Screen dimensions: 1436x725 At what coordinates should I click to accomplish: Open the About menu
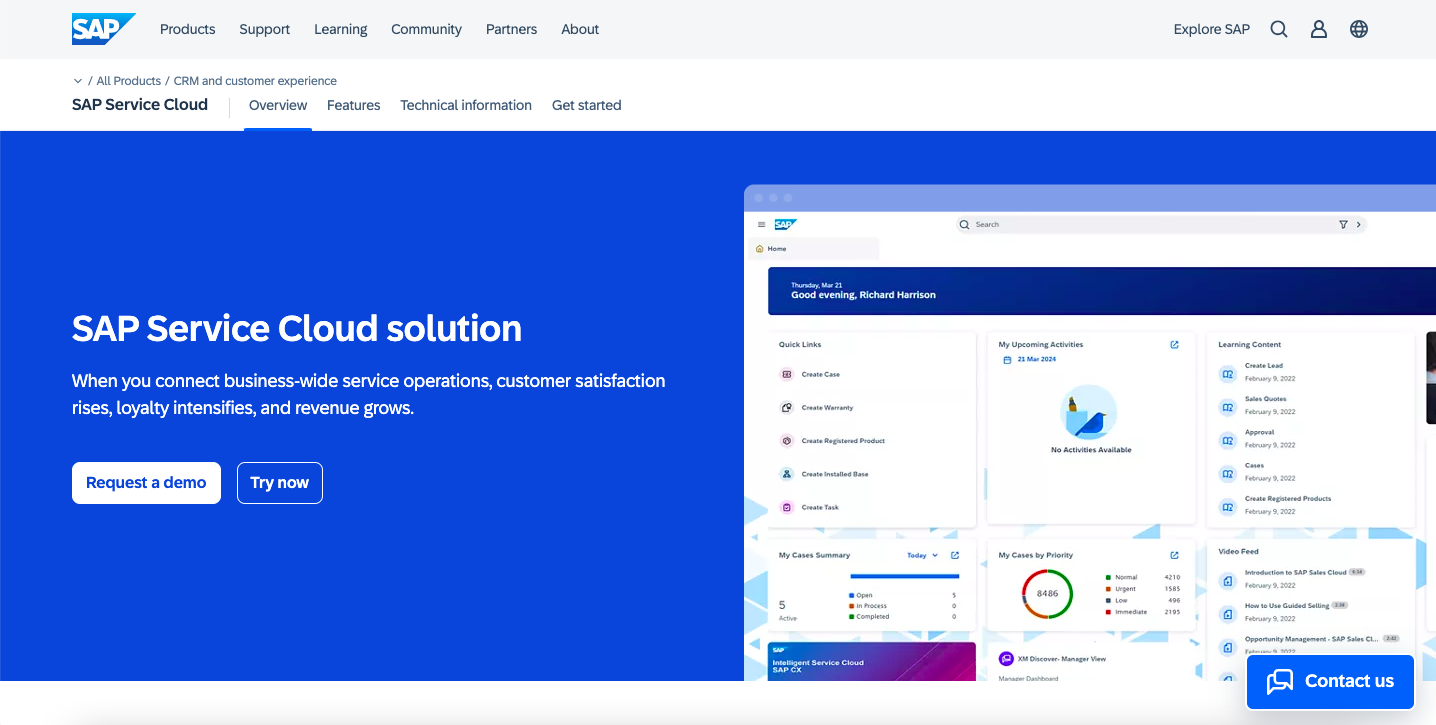580,29
